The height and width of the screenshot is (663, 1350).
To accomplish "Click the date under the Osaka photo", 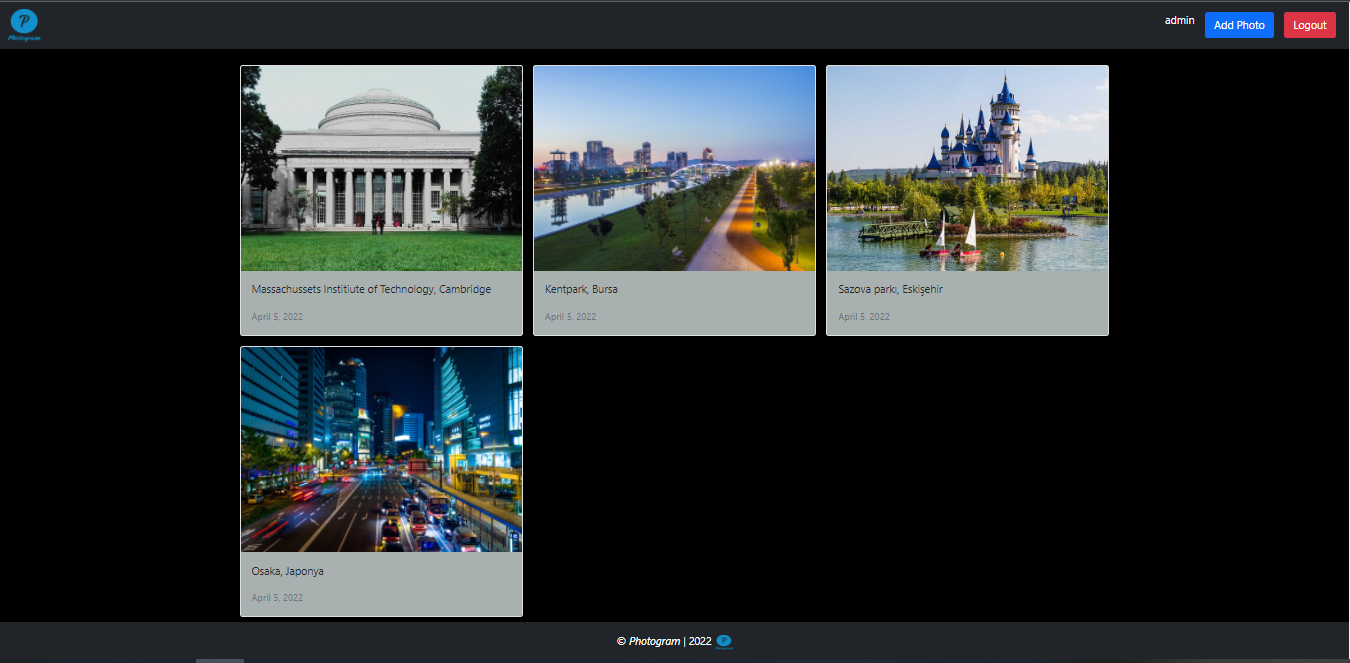I will click(277, 597).
